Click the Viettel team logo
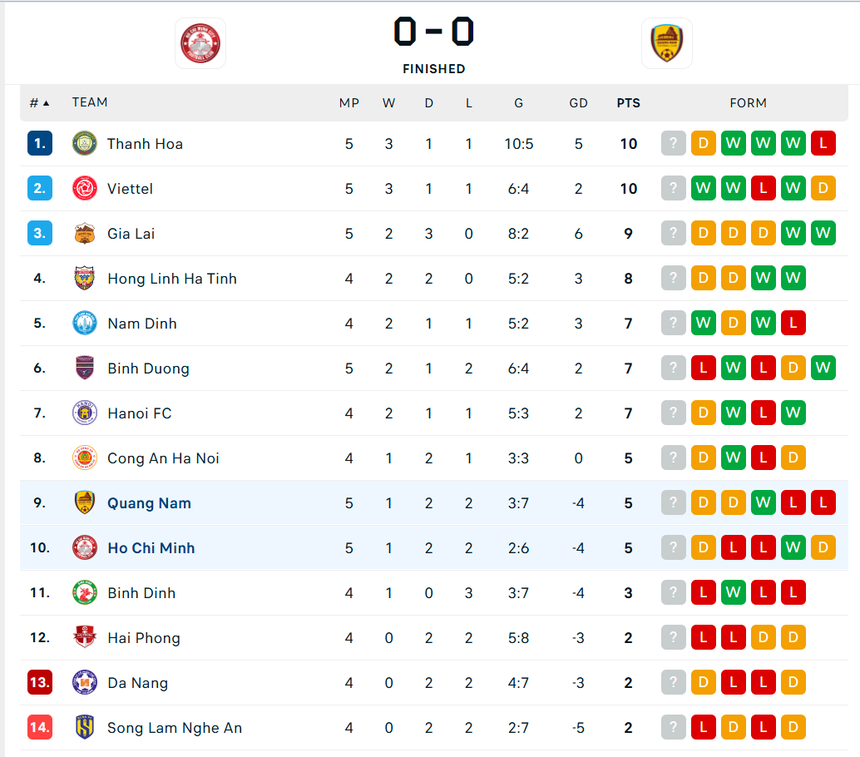The image size is (860, 757). (x=84, y=188)
